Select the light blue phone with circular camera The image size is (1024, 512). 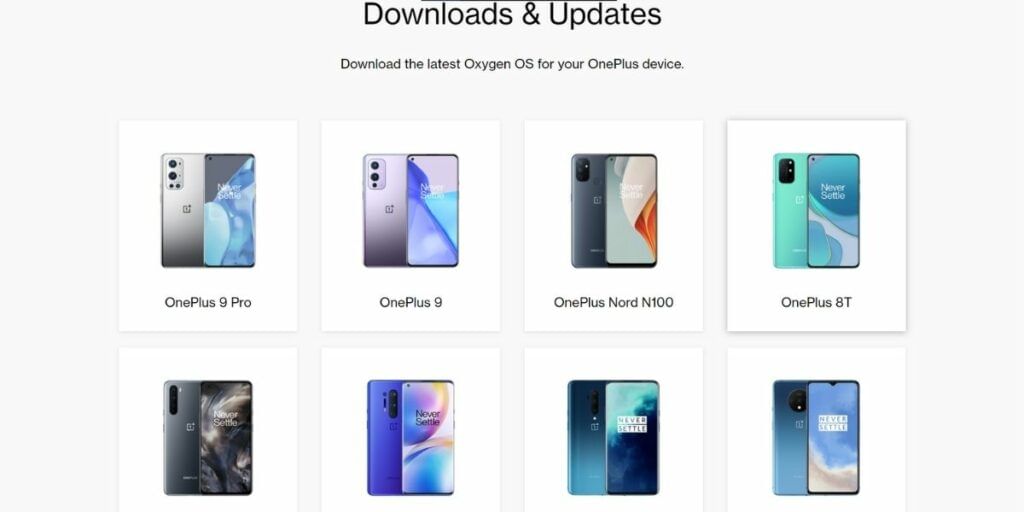click(816, 438)
